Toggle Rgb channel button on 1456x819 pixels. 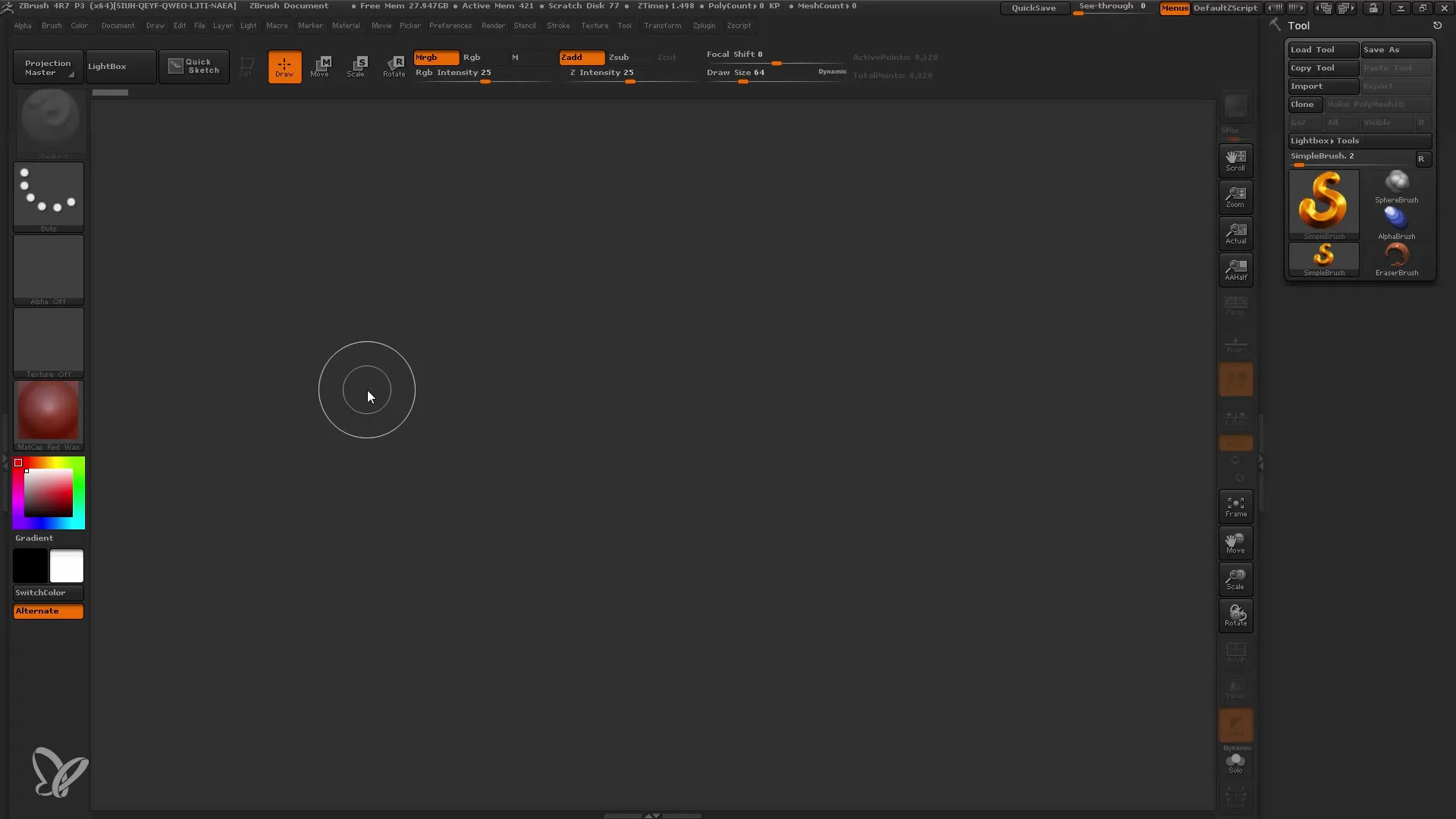(471, 57)
